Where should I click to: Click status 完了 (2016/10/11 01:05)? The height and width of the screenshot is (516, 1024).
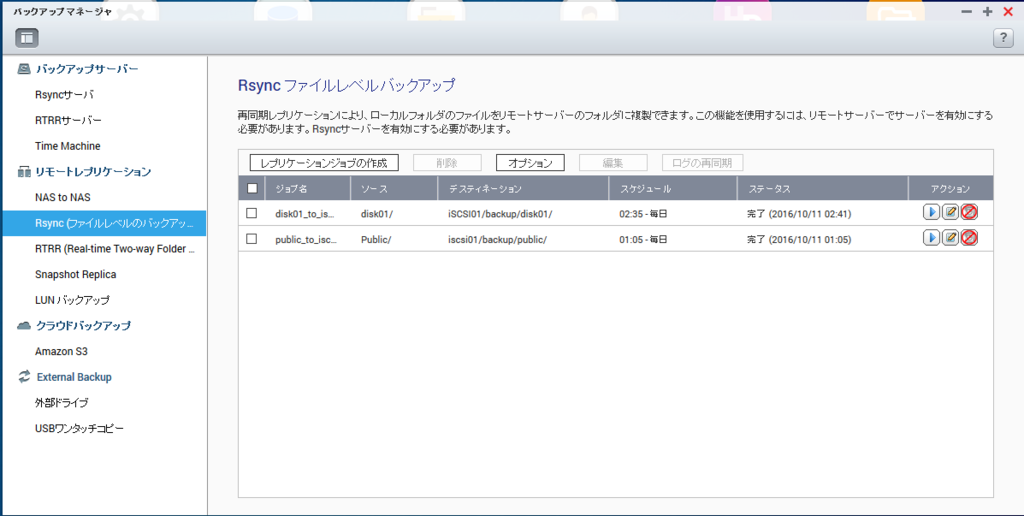coord(799,240)
